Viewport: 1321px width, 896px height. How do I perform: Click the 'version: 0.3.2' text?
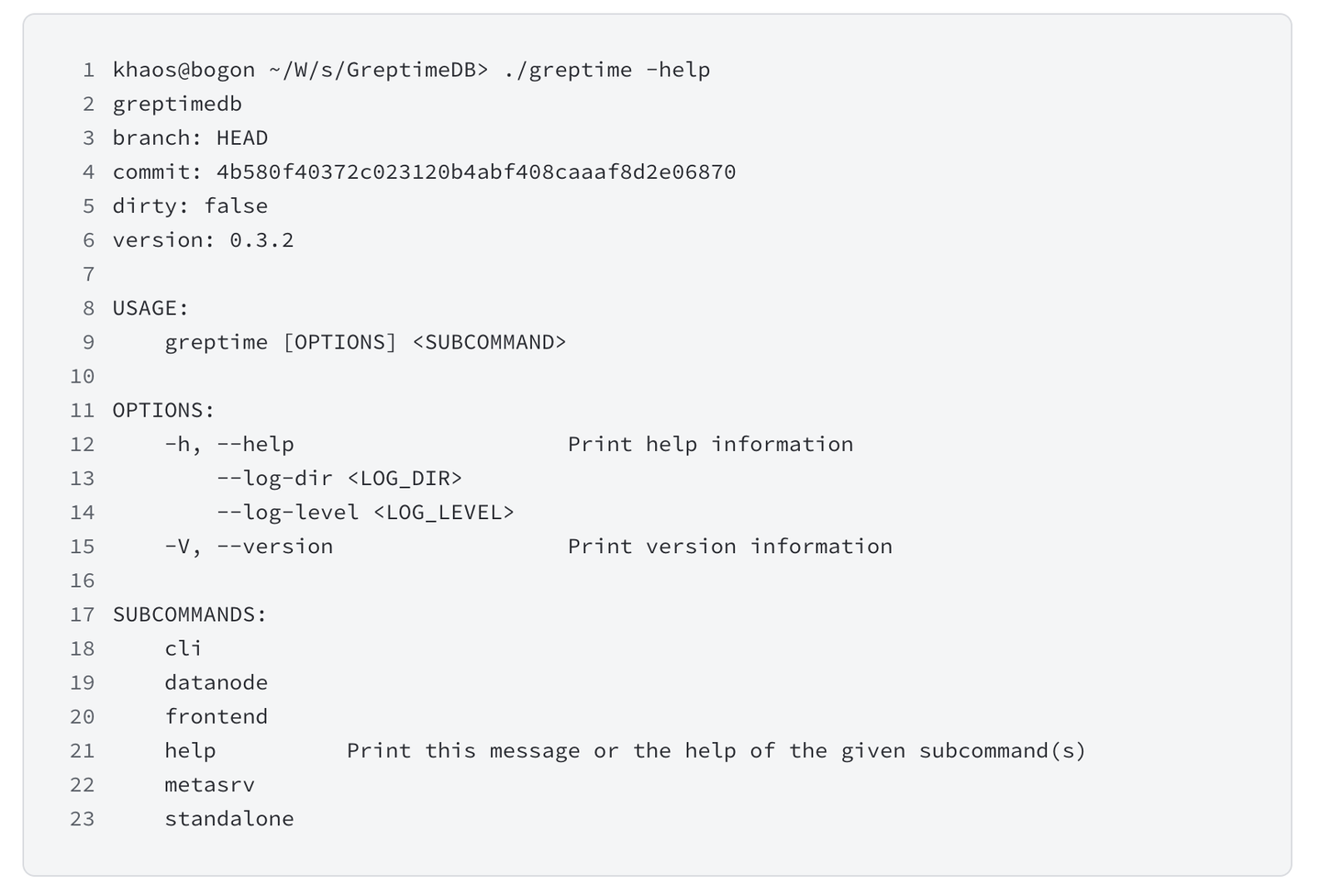click(203, 240)
